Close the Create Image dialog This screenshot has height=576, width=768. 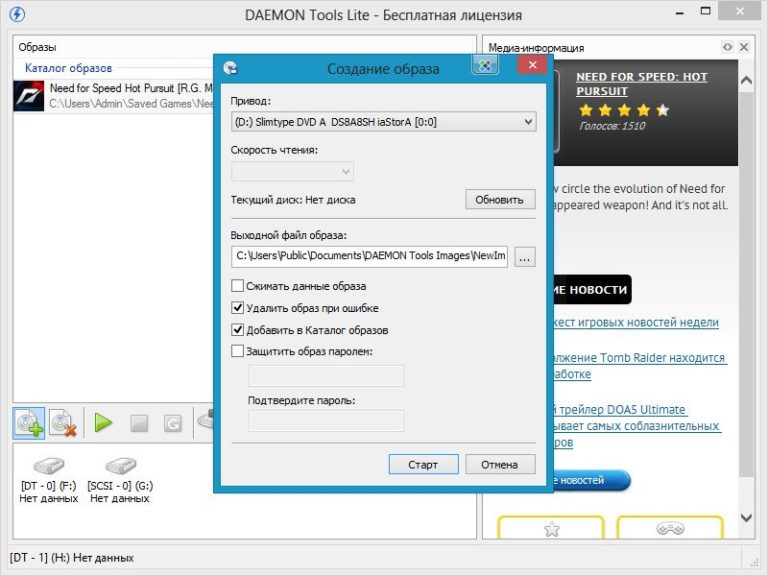tap(532, 65)
